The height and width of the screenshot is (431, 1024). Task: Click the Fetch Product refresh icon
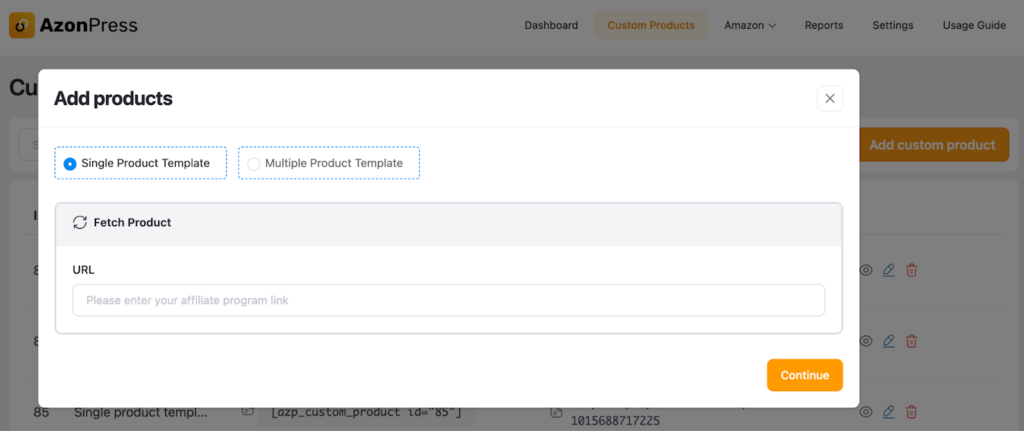80,222
